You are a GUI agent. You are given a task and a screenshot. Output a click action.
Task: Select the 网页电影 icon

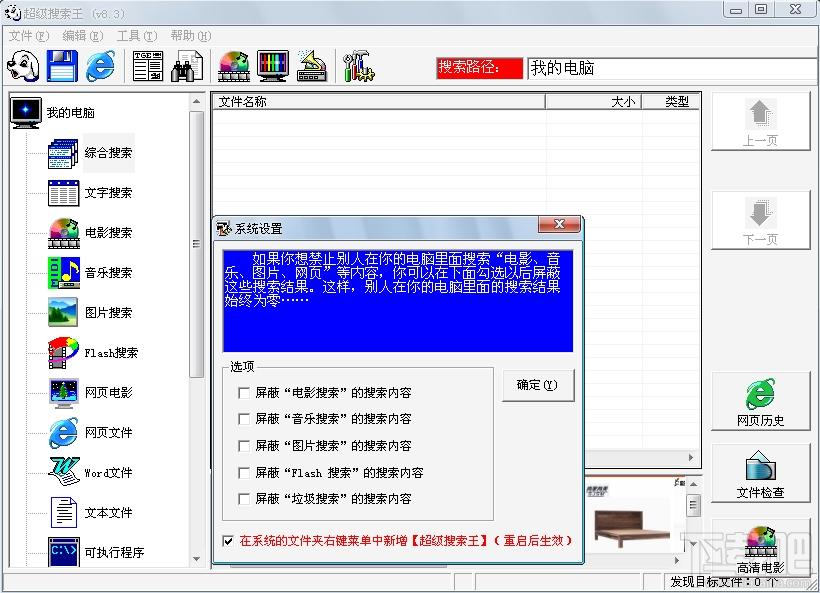click(63, 393)
